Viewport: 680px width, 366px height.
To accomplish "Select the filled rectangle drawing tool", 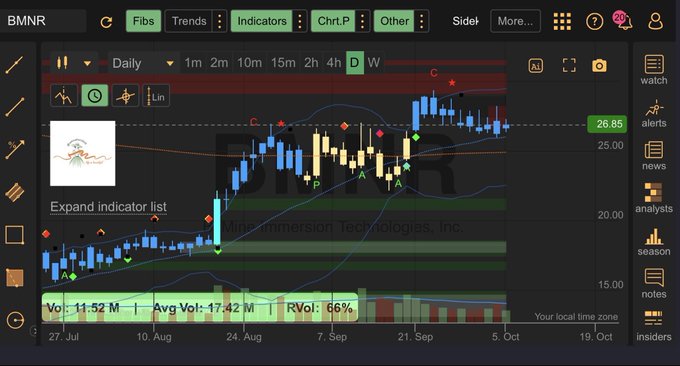I will tap(15, 278).
